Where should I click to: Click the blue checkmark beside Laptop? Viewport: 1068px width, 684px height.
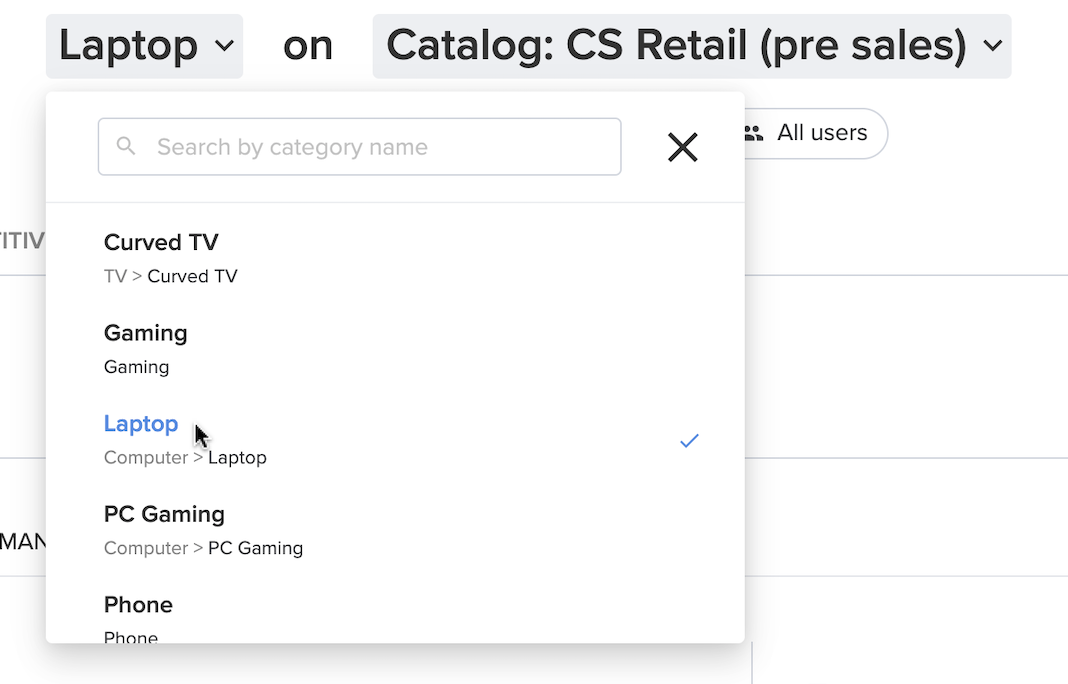[x=688, y=440]
